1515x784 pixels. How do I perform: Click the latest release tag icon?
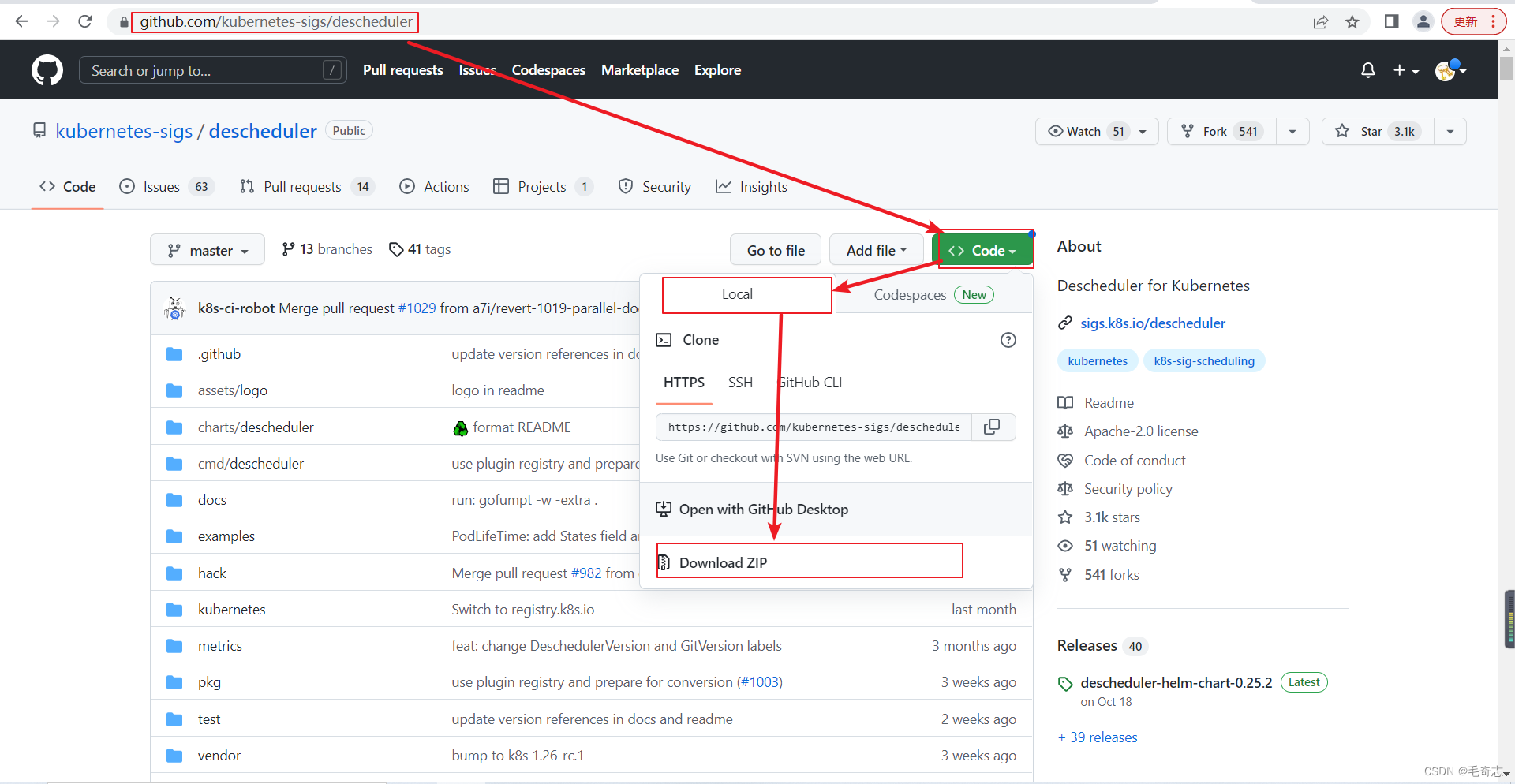(1066, 683)
